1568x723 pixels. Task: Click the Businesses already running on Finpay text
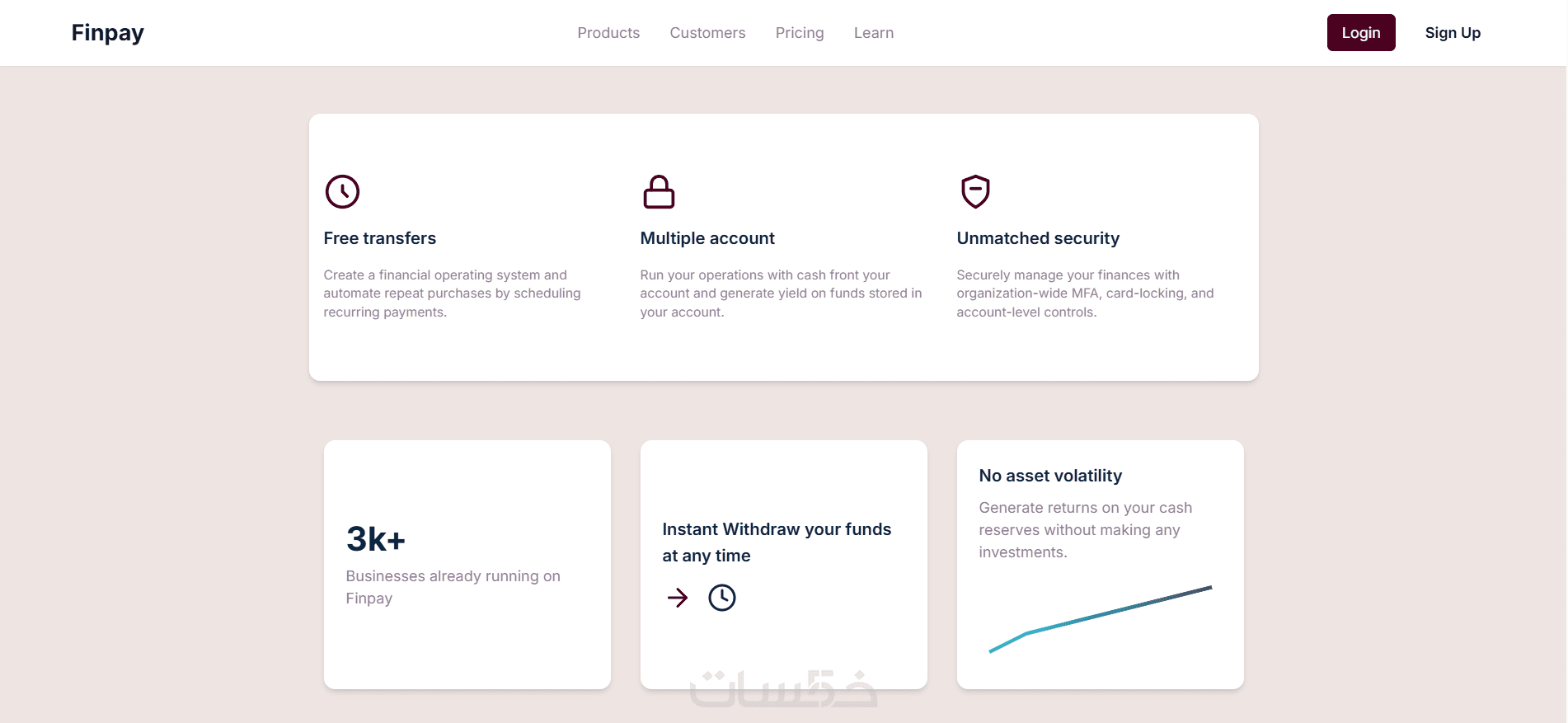(453, 587)
